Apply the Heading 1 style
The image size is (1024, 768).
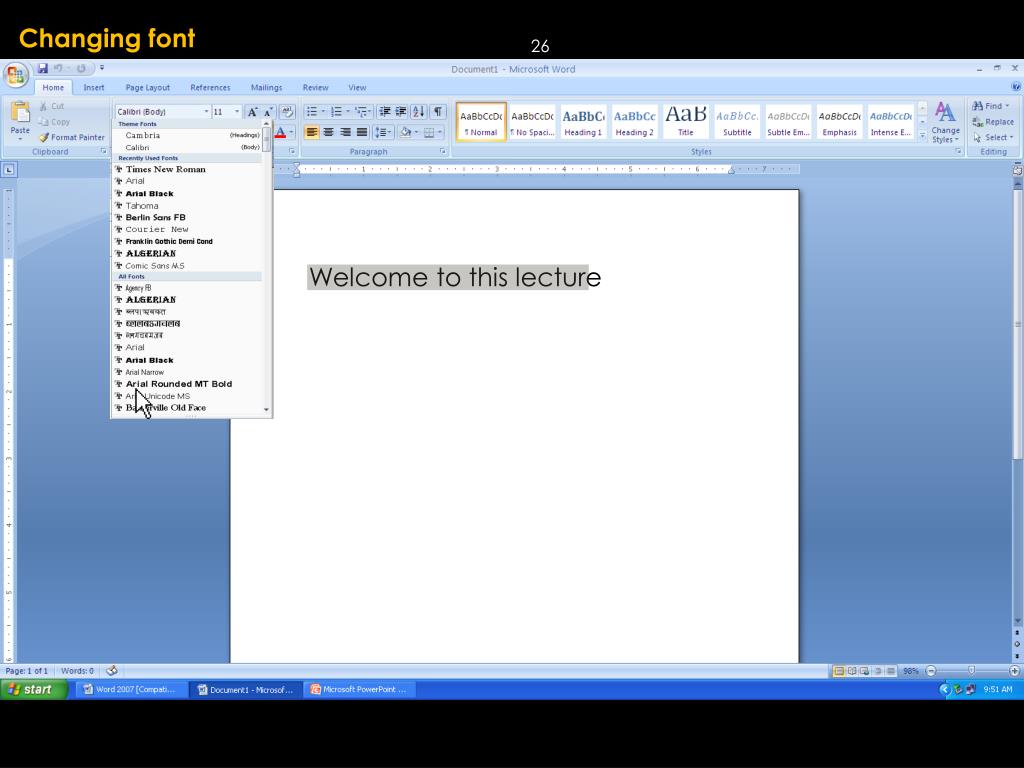pos(583,121)
